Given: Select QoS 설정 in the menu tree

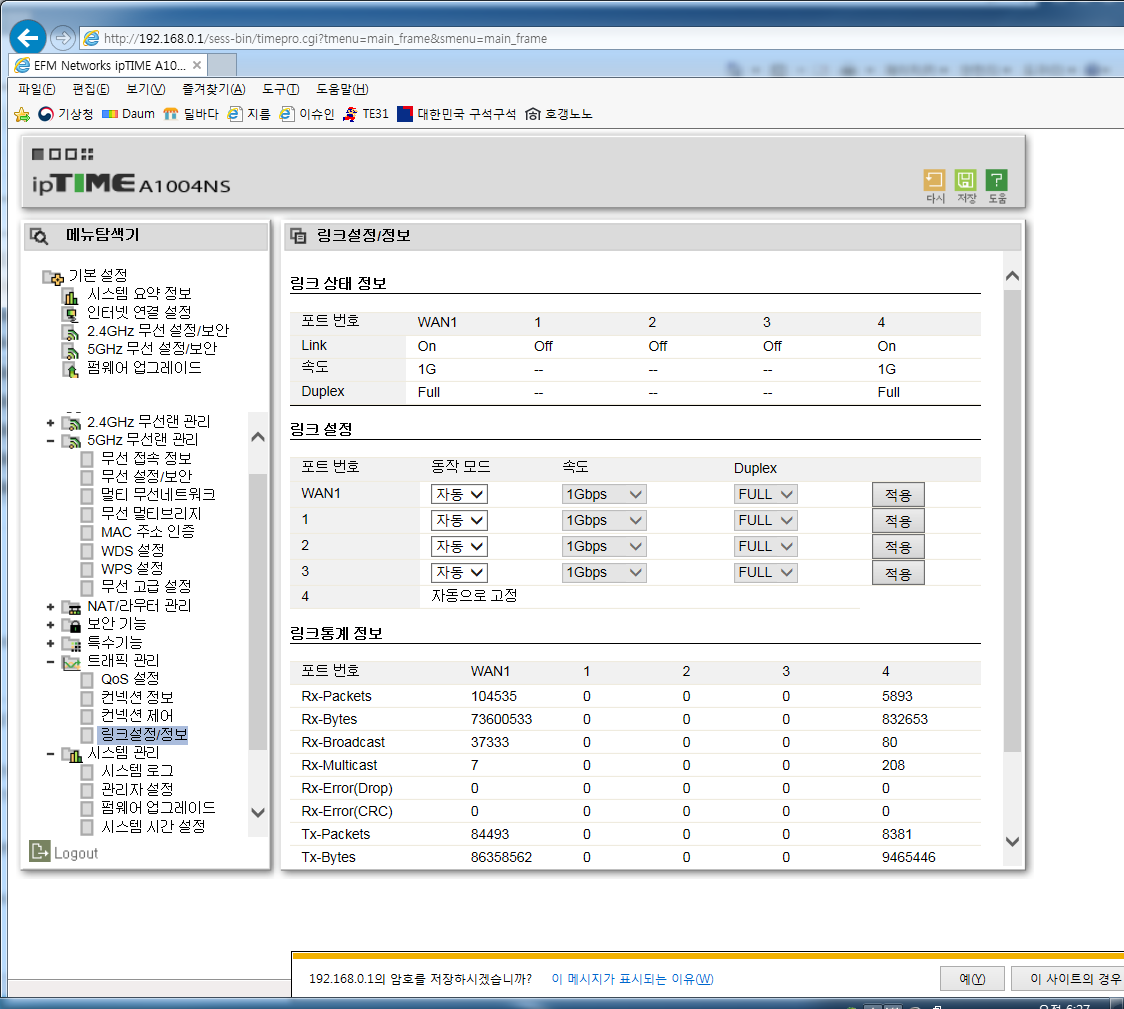Looking at the screenshot, I should 130,679.
